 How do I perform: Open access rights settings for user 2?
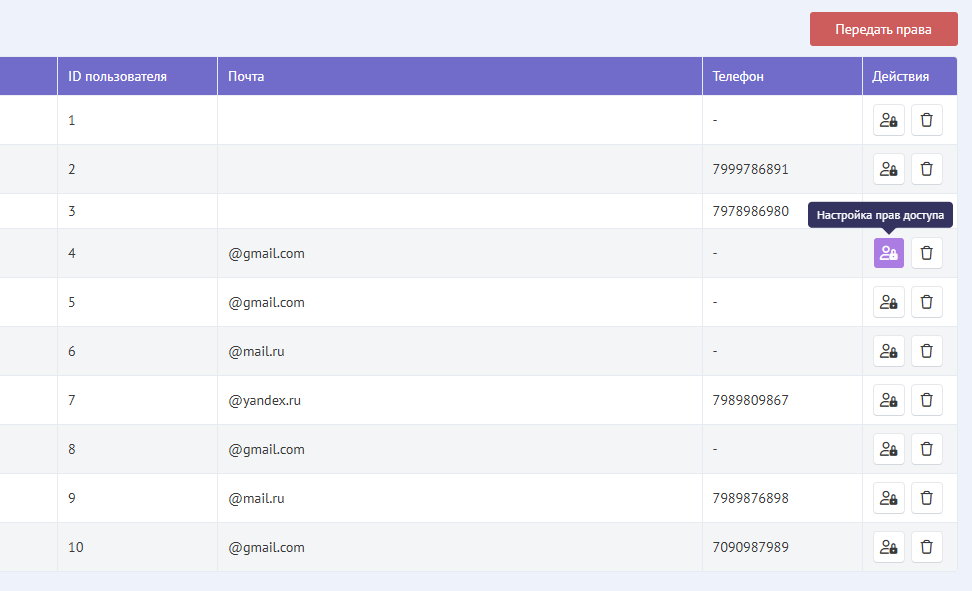[888, 169]
